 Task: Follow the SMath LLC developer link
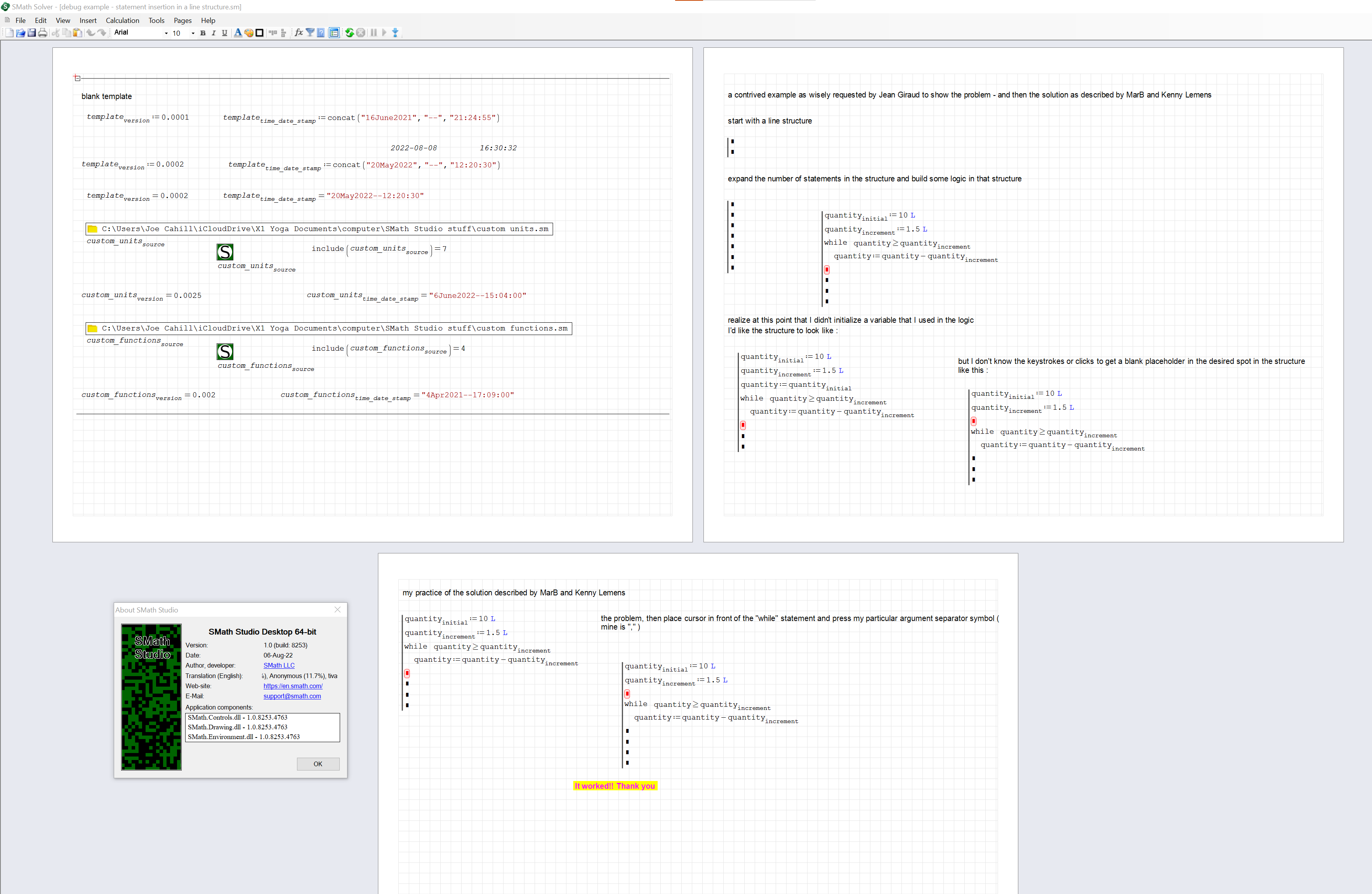(x=279, y=665)
